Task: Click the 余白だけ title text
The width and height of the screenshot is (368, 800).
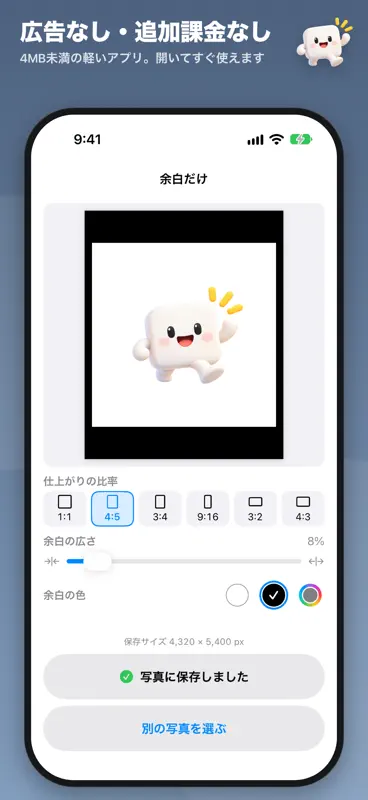Action: [184, 179]
